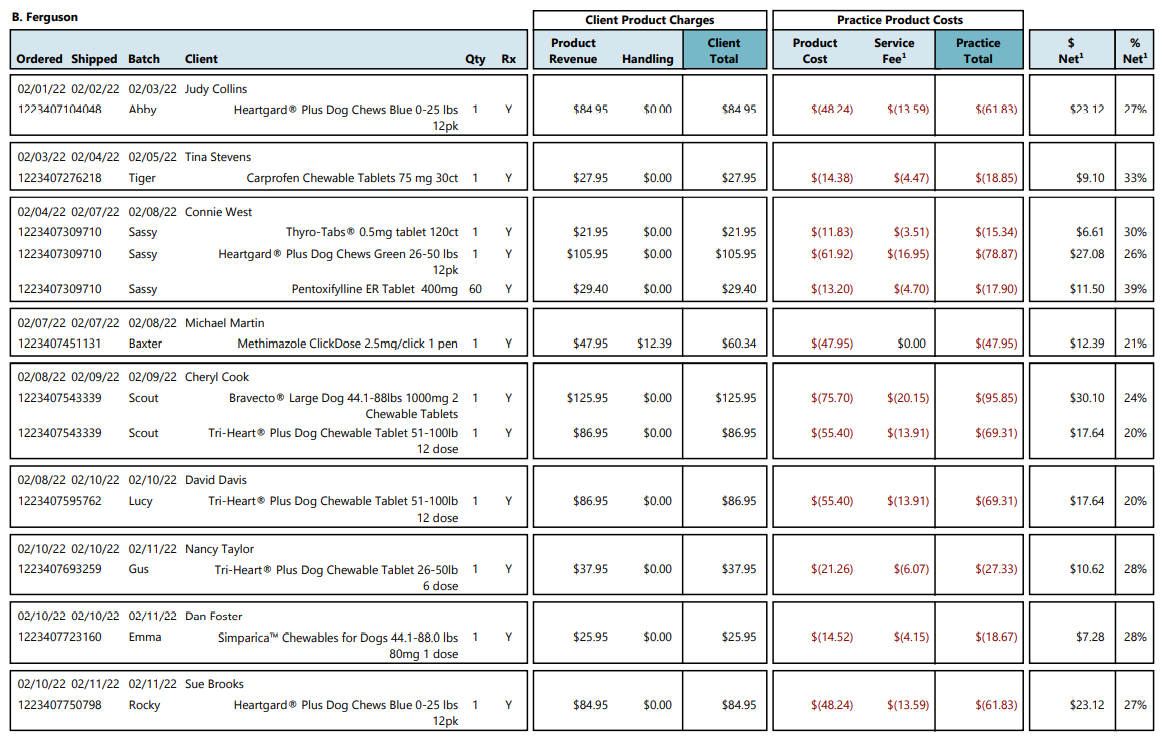The width and height of the screenshot is (1163, 739).
Task: Click client name Dan Foster
Action: click(214, 617)
